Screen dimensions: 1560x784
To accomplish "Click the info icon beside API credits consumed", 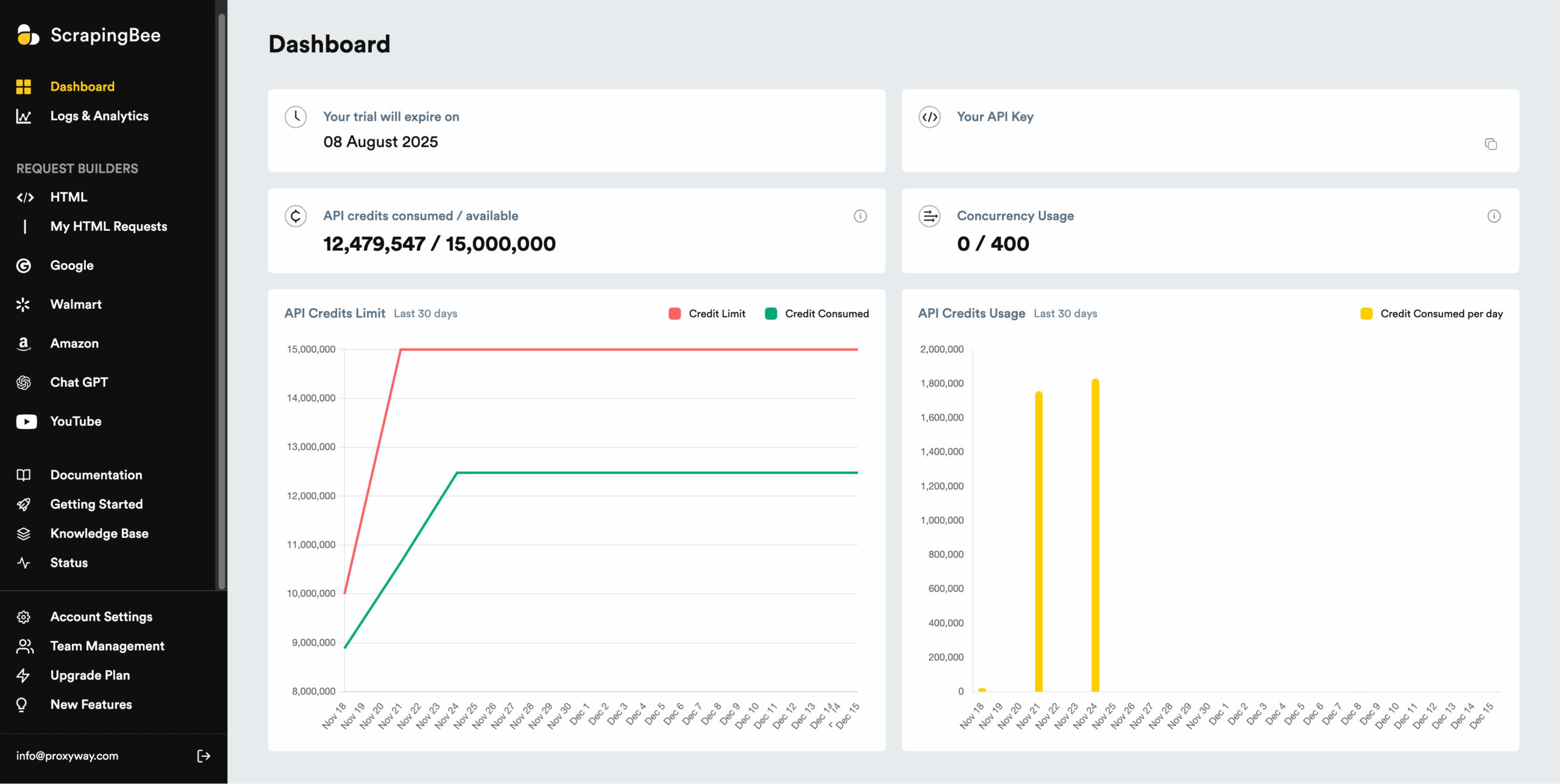I will (860, 216).
